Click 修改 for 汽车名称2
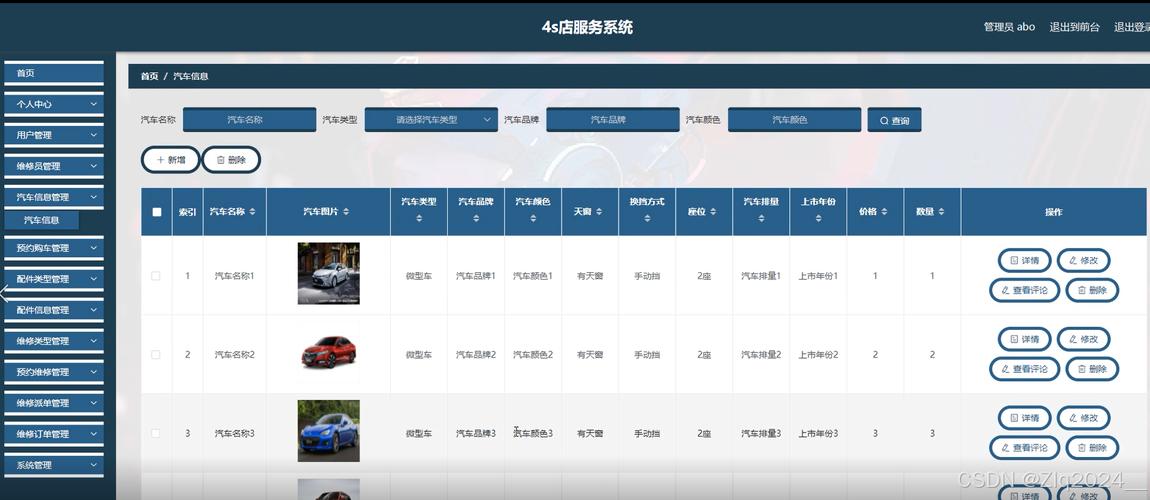 pos(1083,339)
